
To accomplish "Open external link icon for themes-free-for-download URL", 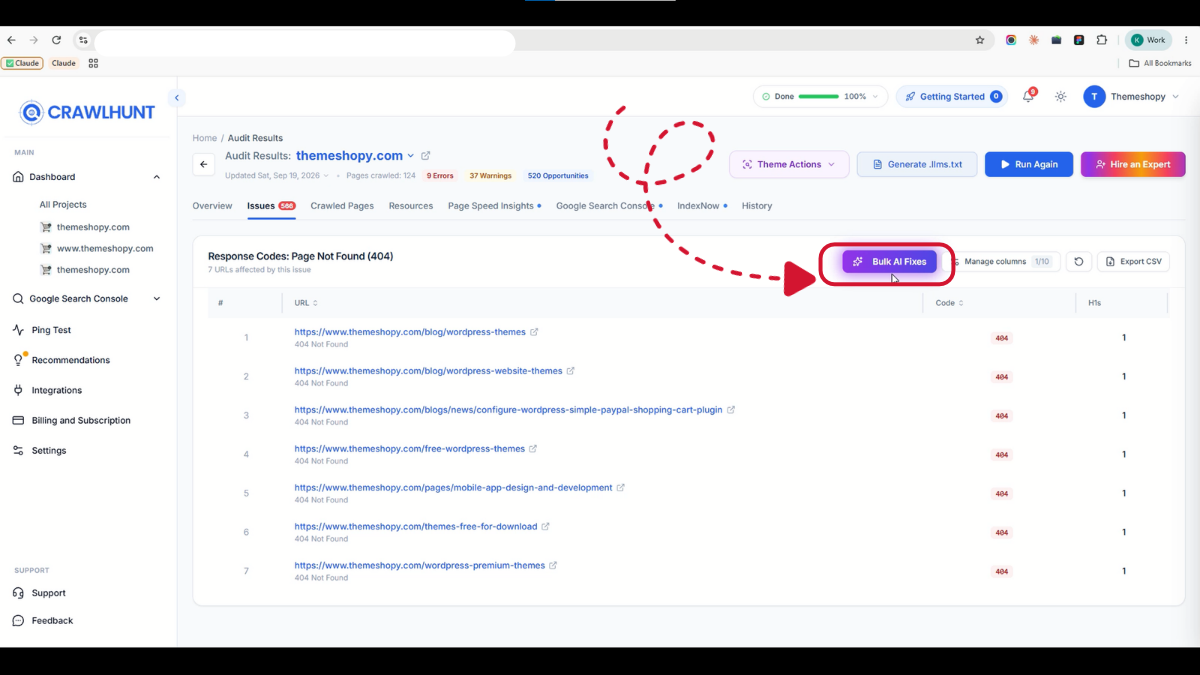I will [545, 527].
